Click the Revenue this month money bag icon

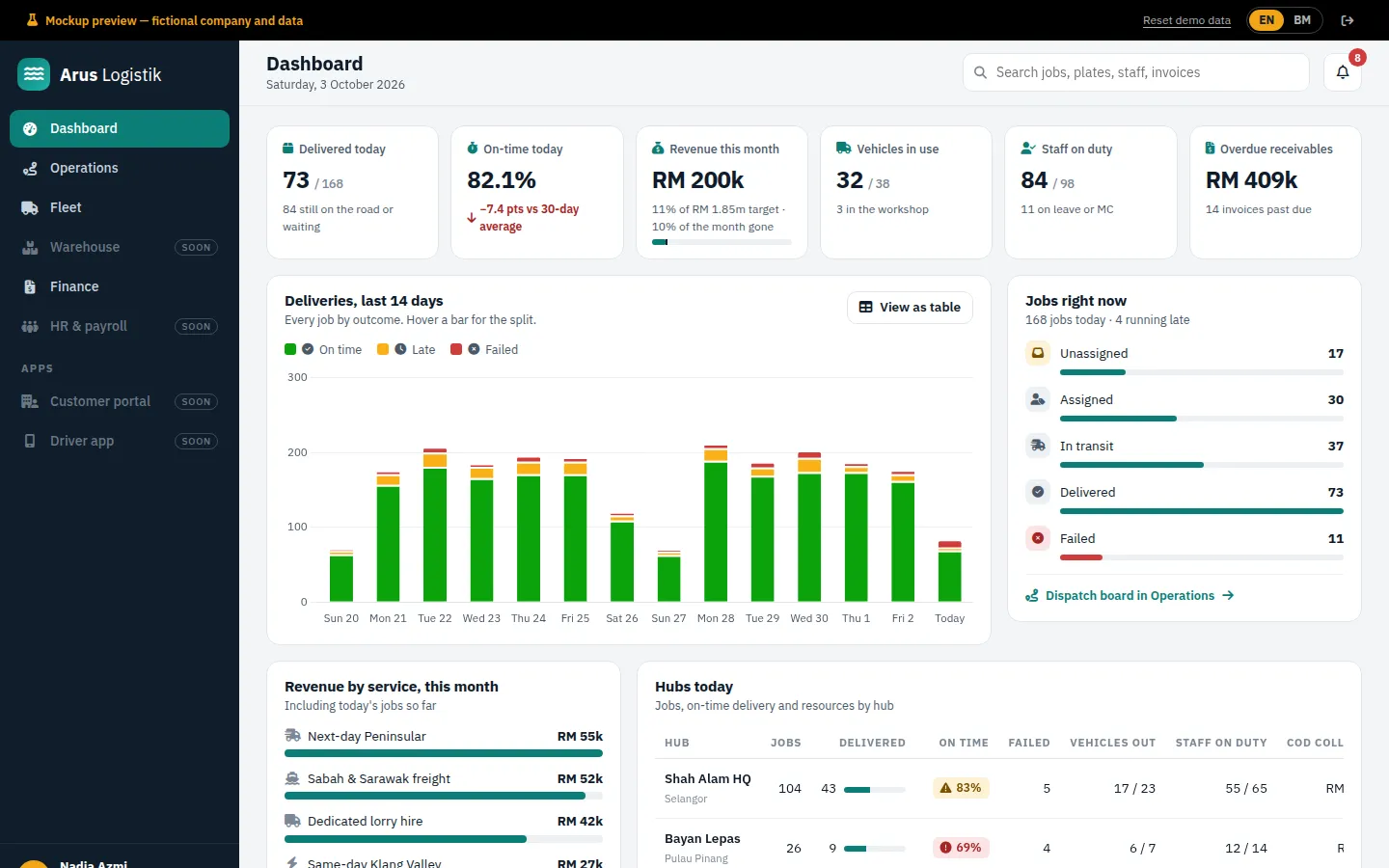pos(658,149)
